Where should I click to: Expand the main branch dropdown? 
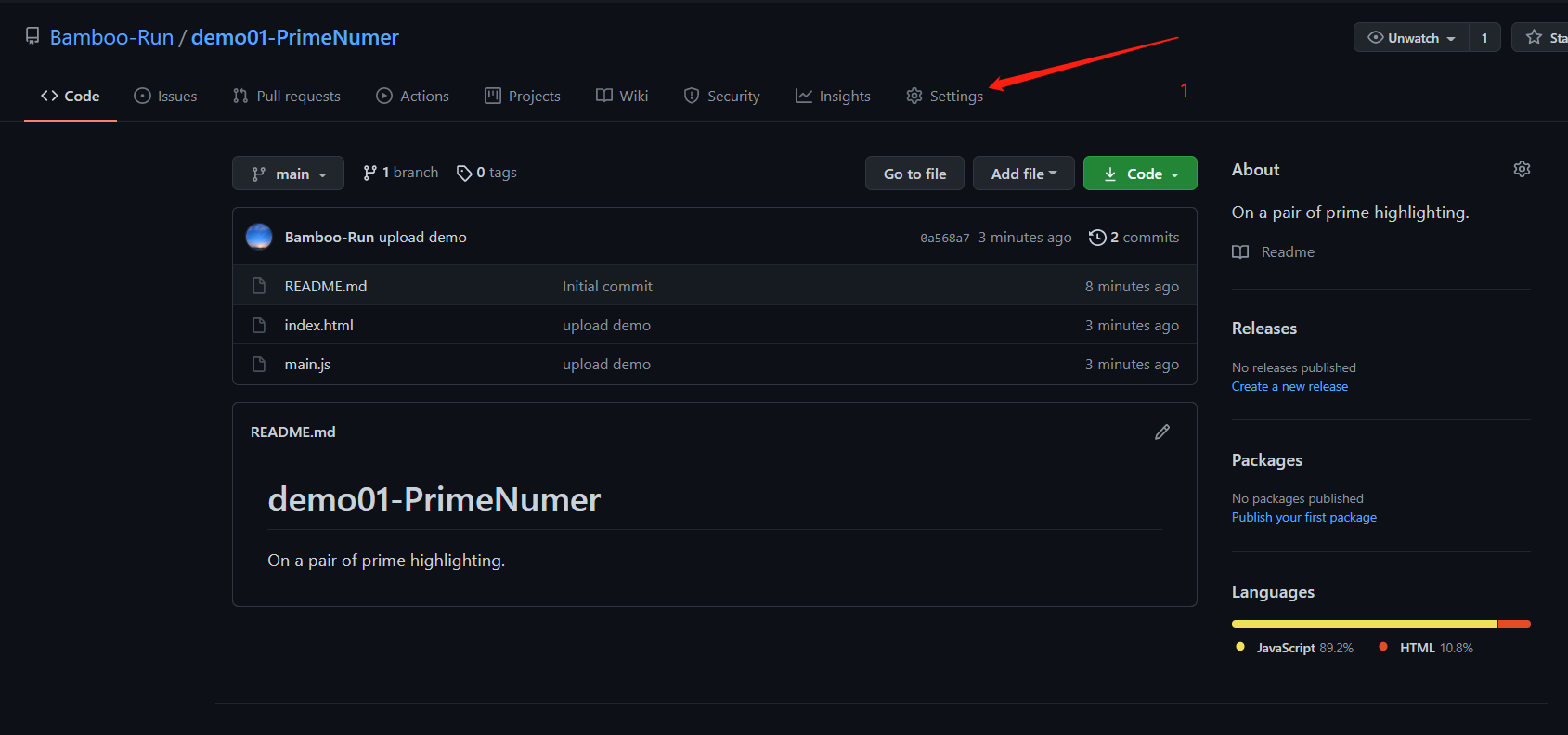[288, 174]
